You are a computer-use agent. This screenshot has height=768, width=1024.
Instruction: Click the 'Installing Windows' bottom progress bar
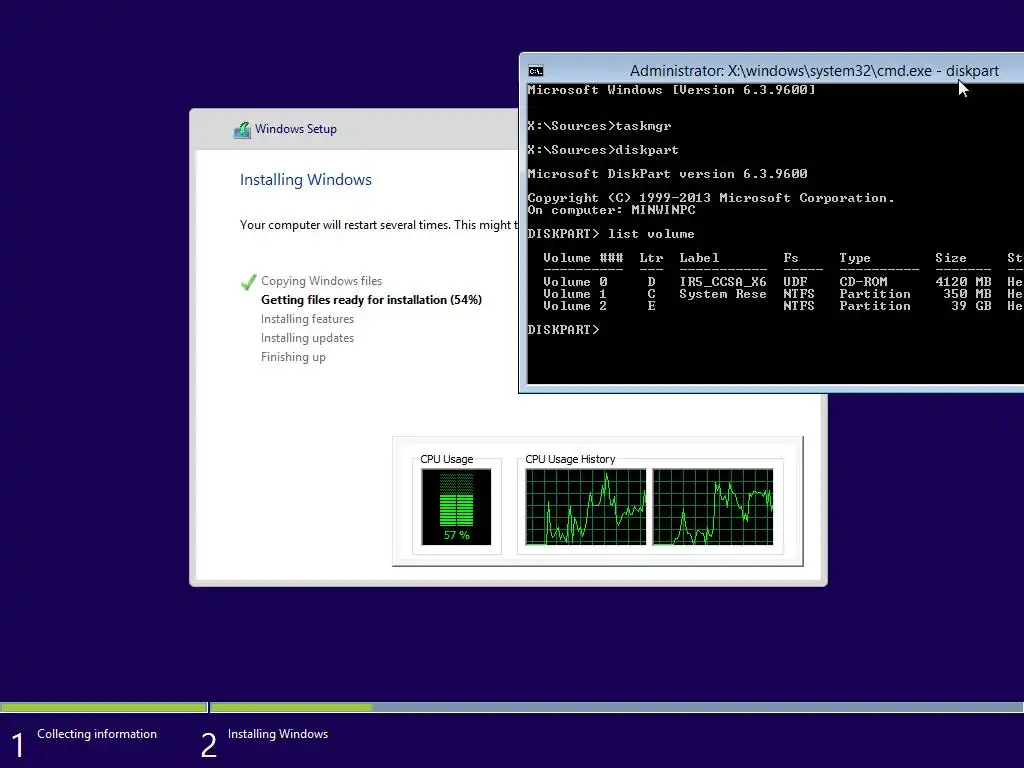[617, 707]
